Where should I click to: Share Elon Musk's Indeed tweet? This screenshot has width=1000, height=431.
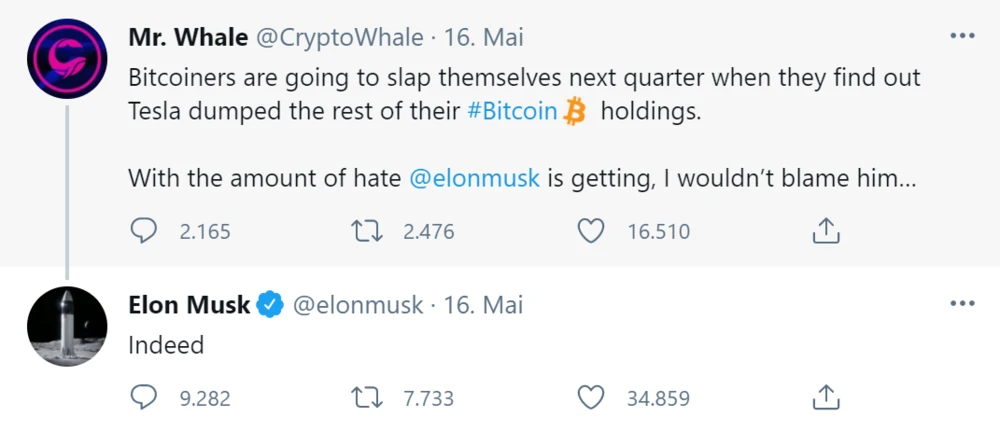click(825, 398)
